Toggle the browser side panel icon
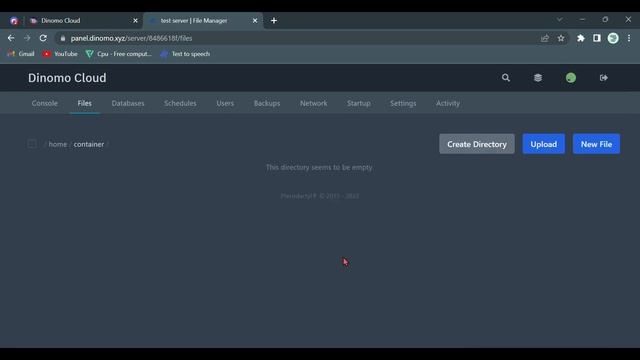Viewport: 640px width, 360px height. pos(597,38)
